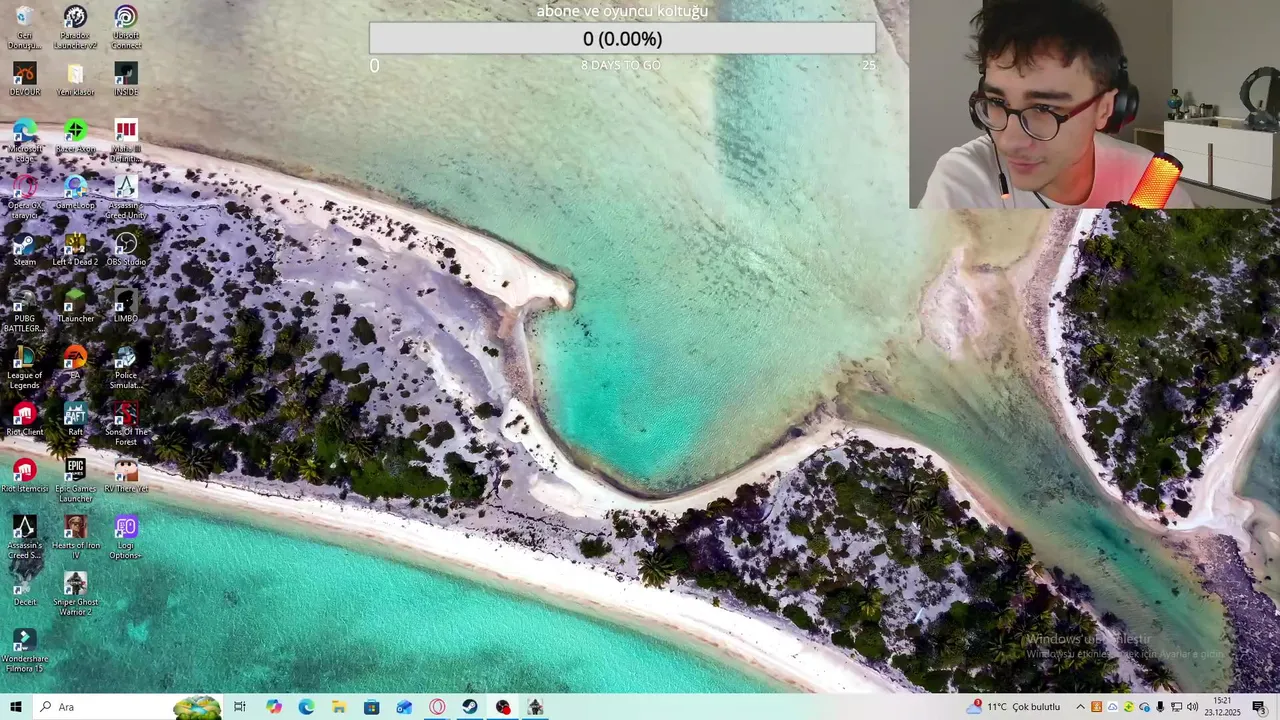Select the Yeni klasör folder icon
Image resolution: width=1280 pixels, height=720 pixels.
click(75, 79)
